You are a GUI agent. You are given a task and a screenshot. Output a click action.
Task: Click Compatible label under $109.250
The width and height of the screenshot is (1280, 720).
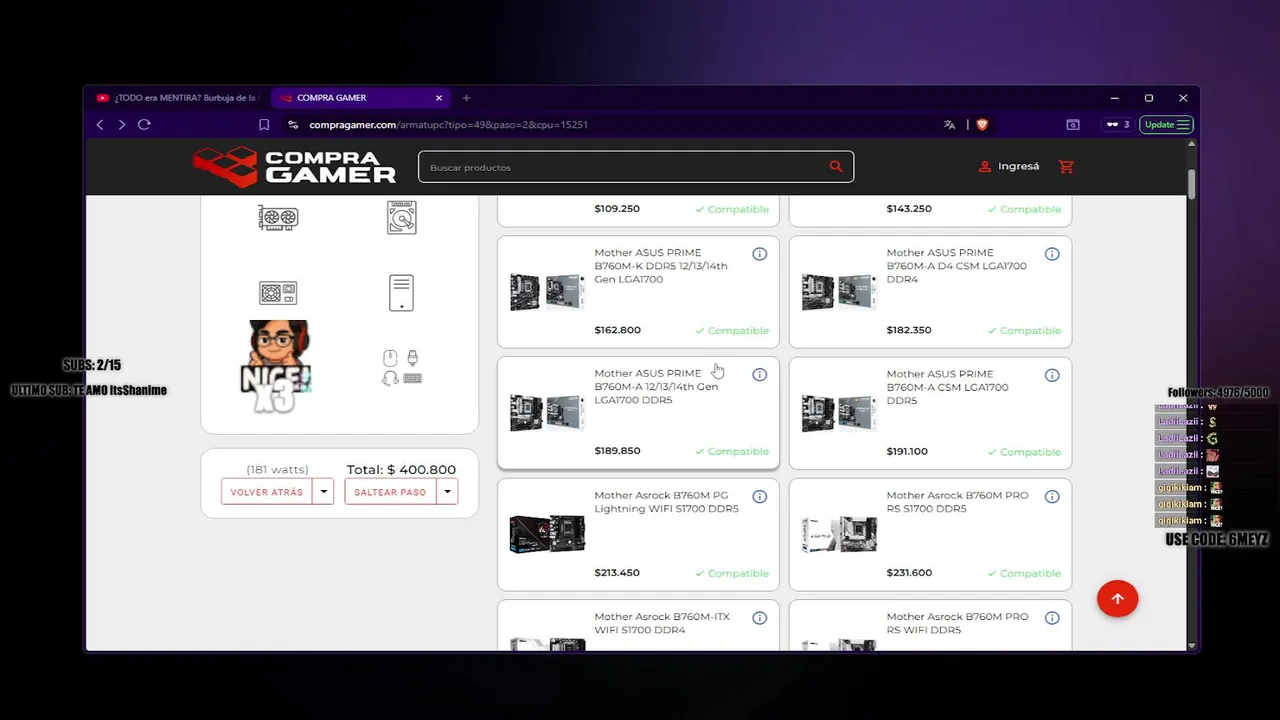pos(732,209)
